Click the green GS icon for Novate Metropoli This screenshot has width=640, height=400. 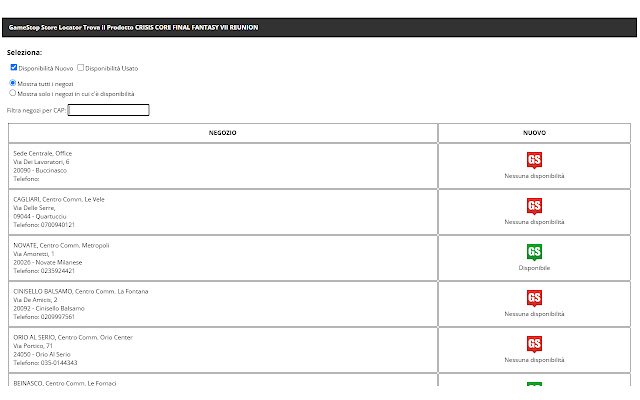[x=534, y=252]
